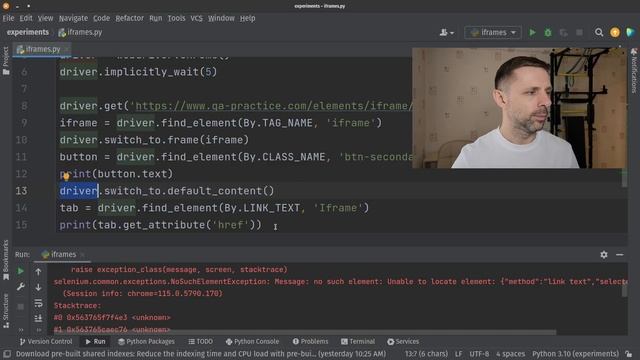Jump up the stack trace arrow

tap(38, 271)
